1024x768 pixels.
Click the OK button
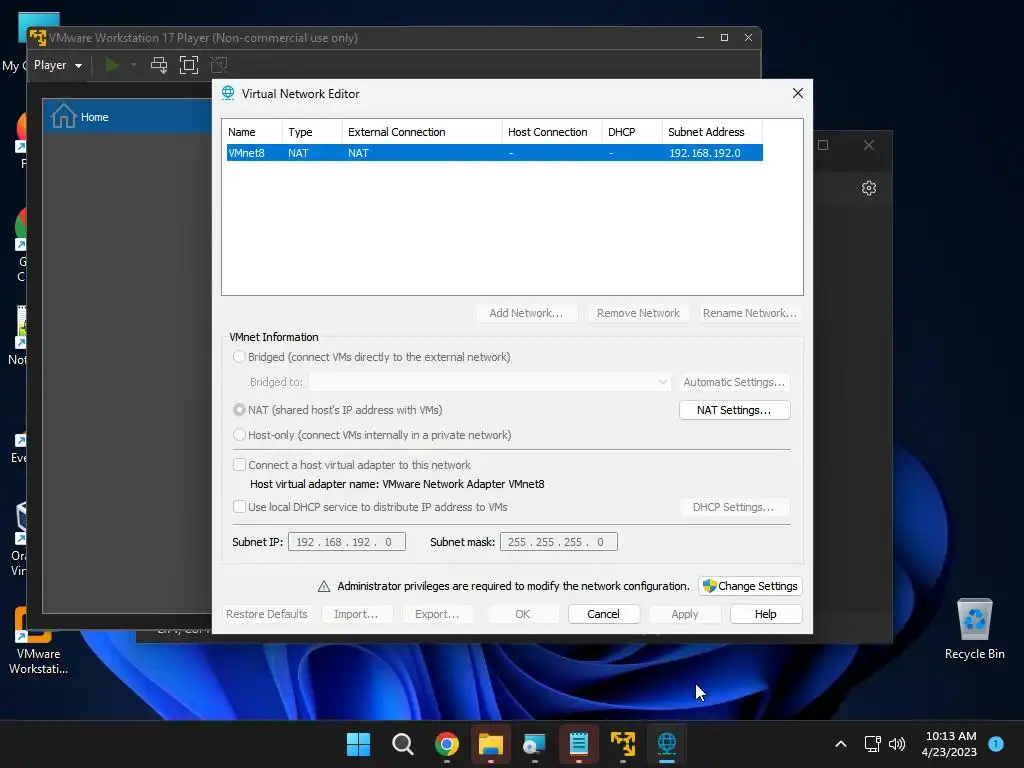click(x=522, y=614)
